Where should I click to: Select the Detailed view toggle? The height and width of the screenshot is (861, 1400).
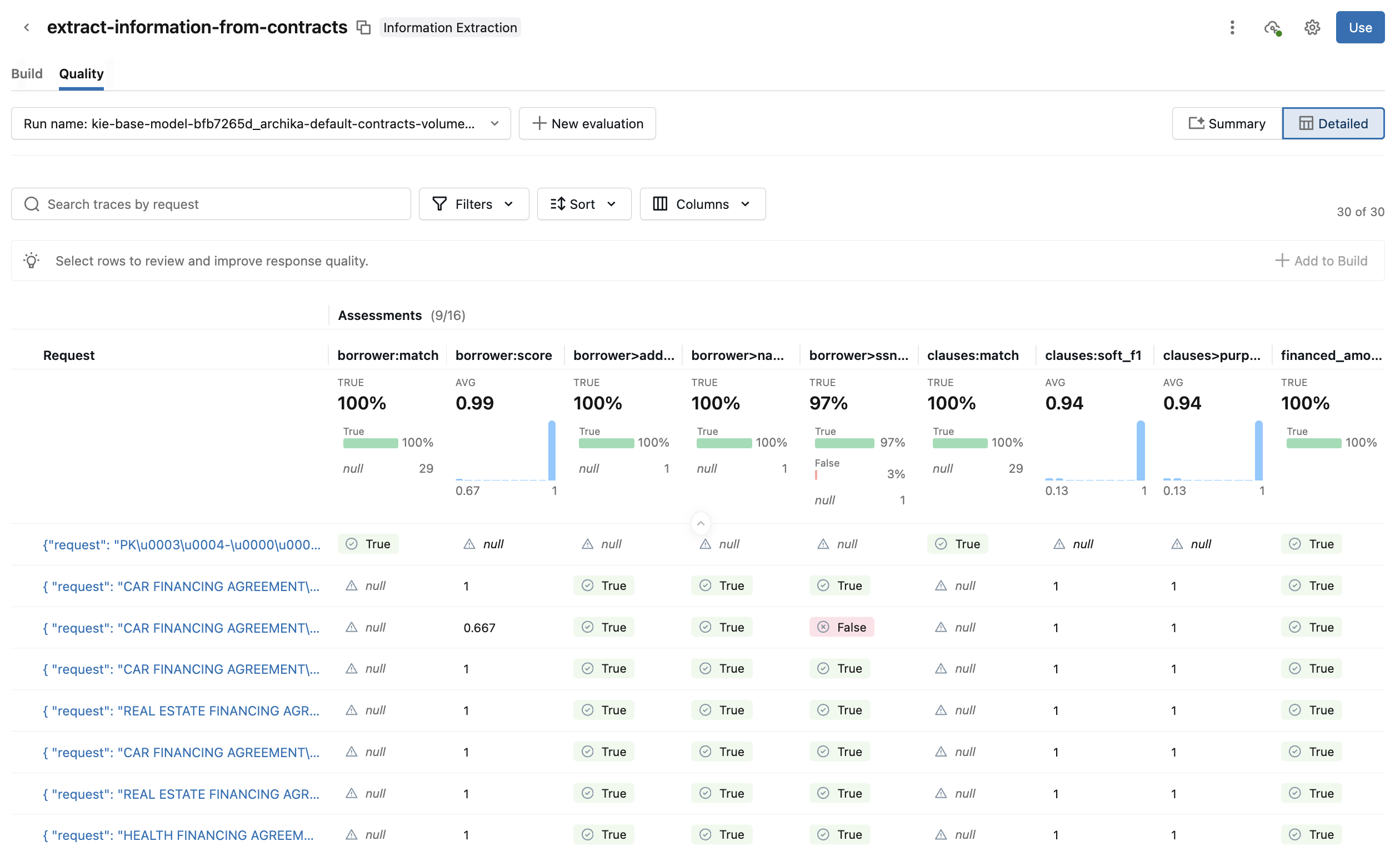click(1333, 123)
